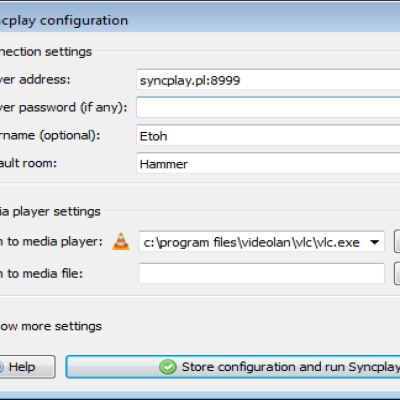
Task: Open the media player path dropdown
Action: [375, 242]
